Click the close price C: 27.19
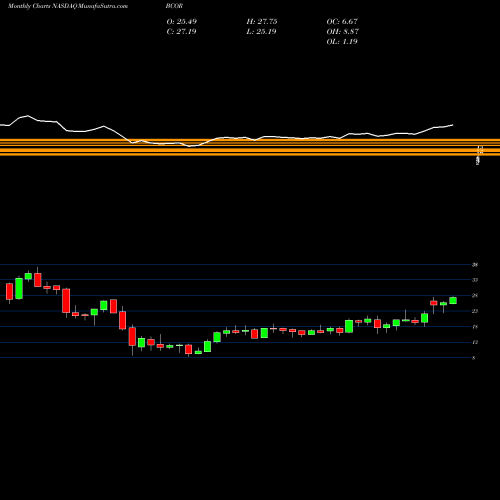Image resolution: width=500 pixels, height=500 pixels. pyautogui.click(x=181, y=31)
